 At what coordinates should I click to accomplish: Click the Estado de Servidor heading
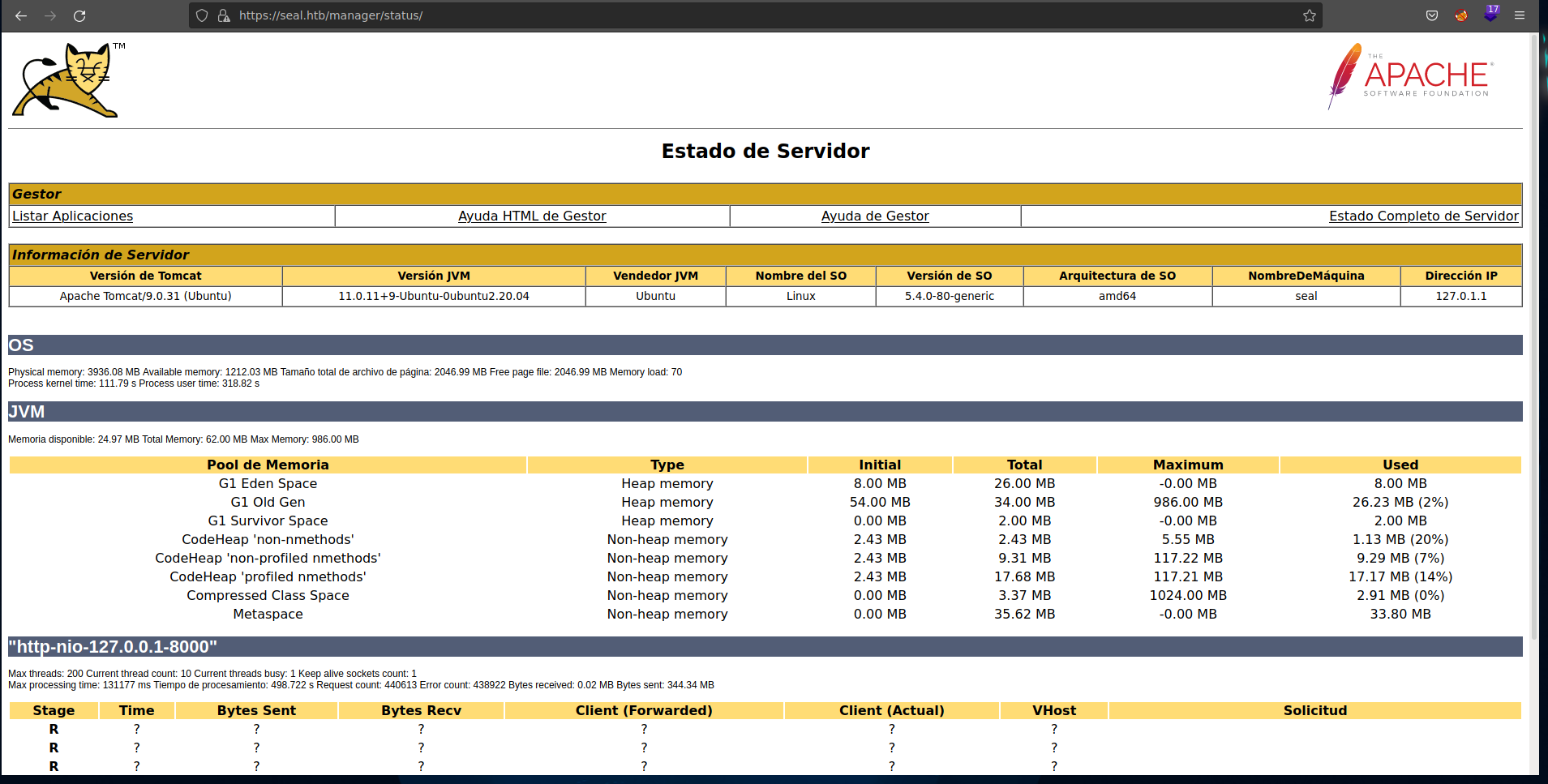point(765,151)
